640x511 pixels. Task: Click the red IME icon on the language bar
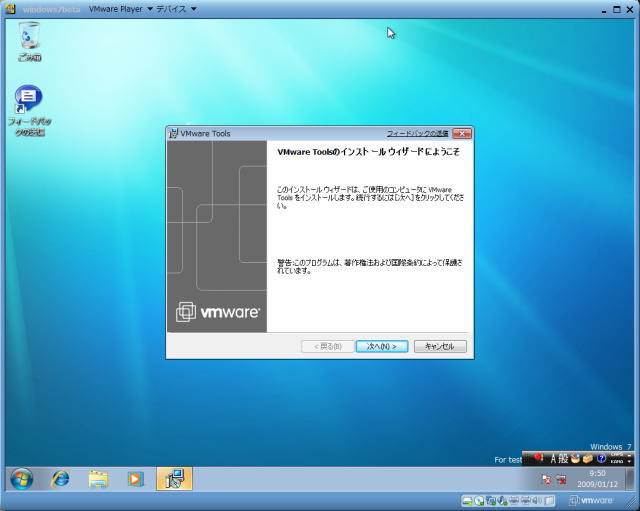538,458
